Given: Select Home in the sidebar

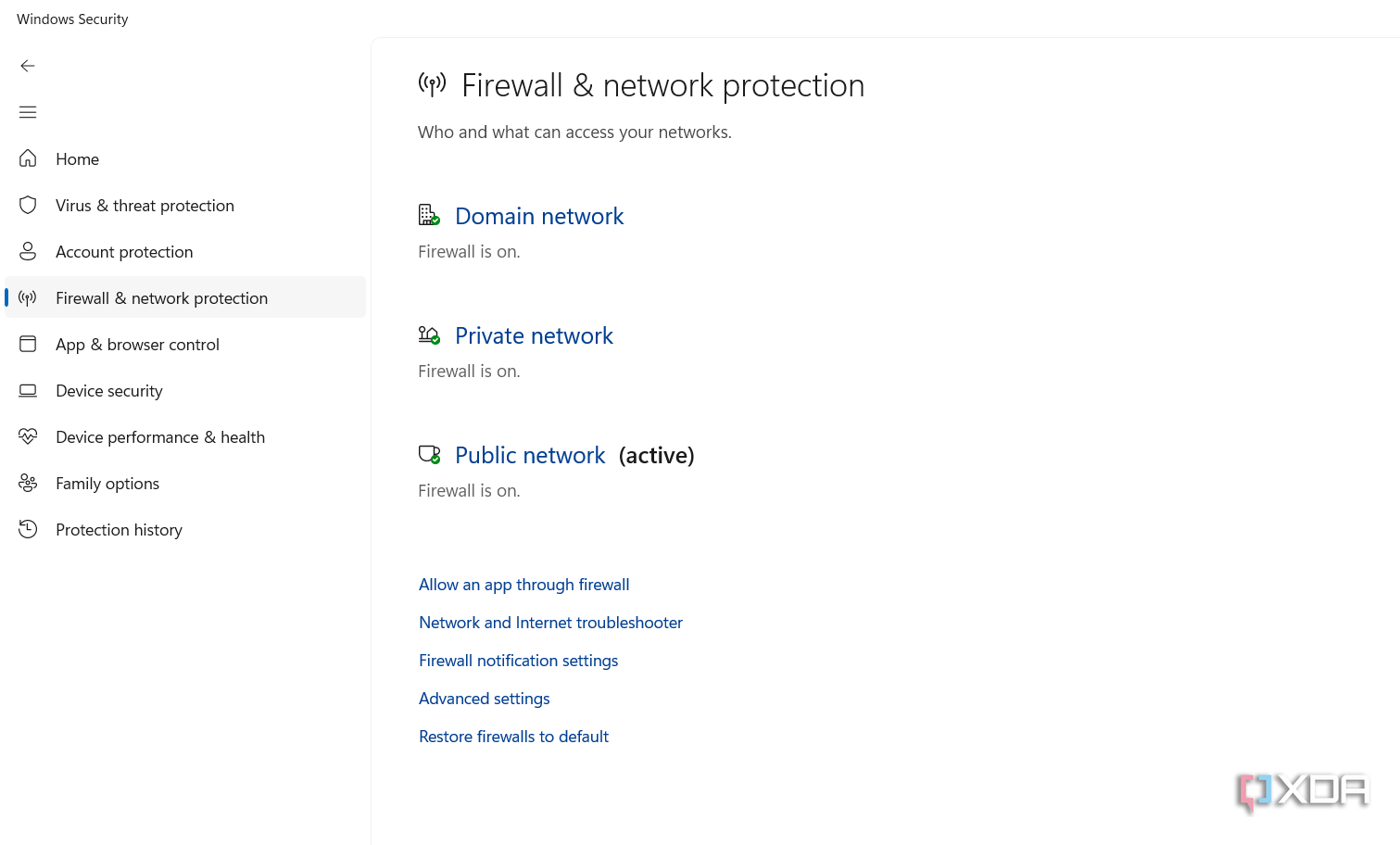Looking at the screenshot, I should click(77, 158).
